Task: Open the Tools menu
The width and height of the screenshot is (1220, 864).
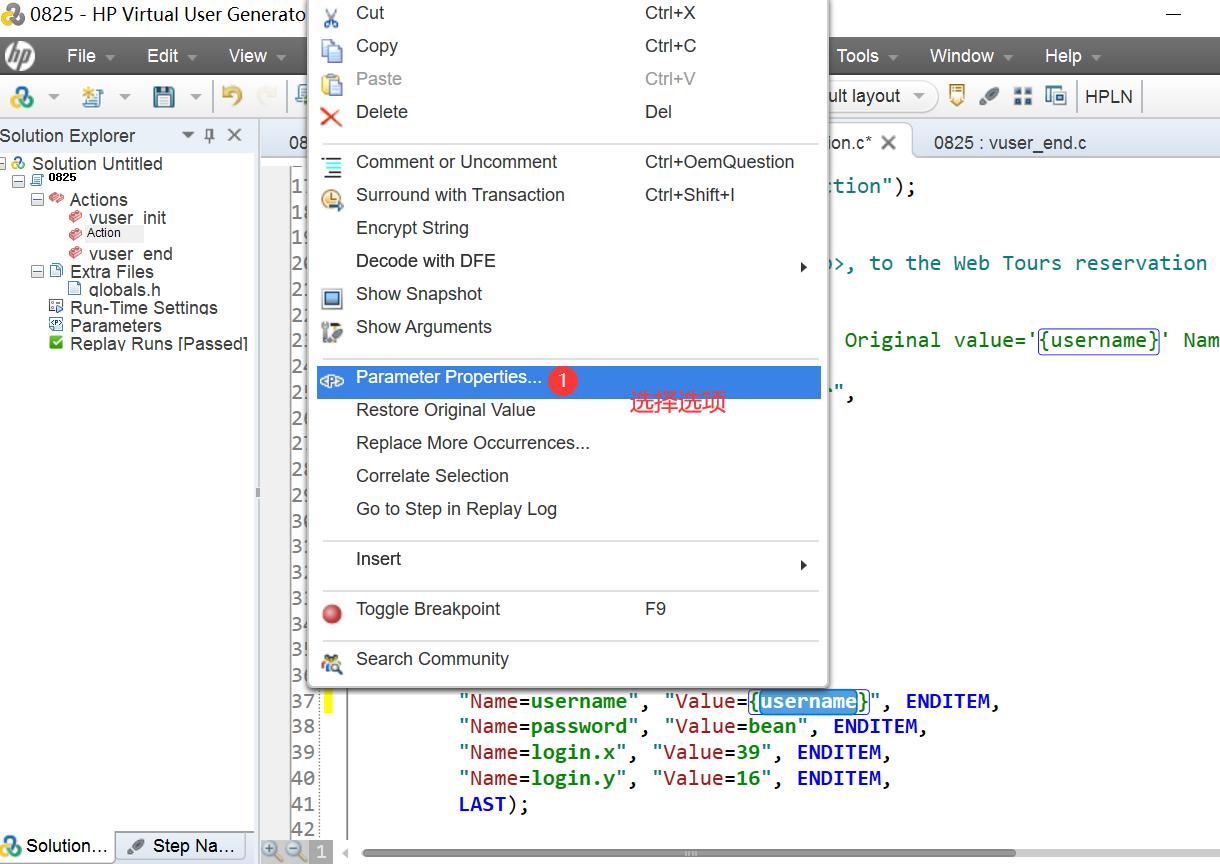Action: pos(868,56)
